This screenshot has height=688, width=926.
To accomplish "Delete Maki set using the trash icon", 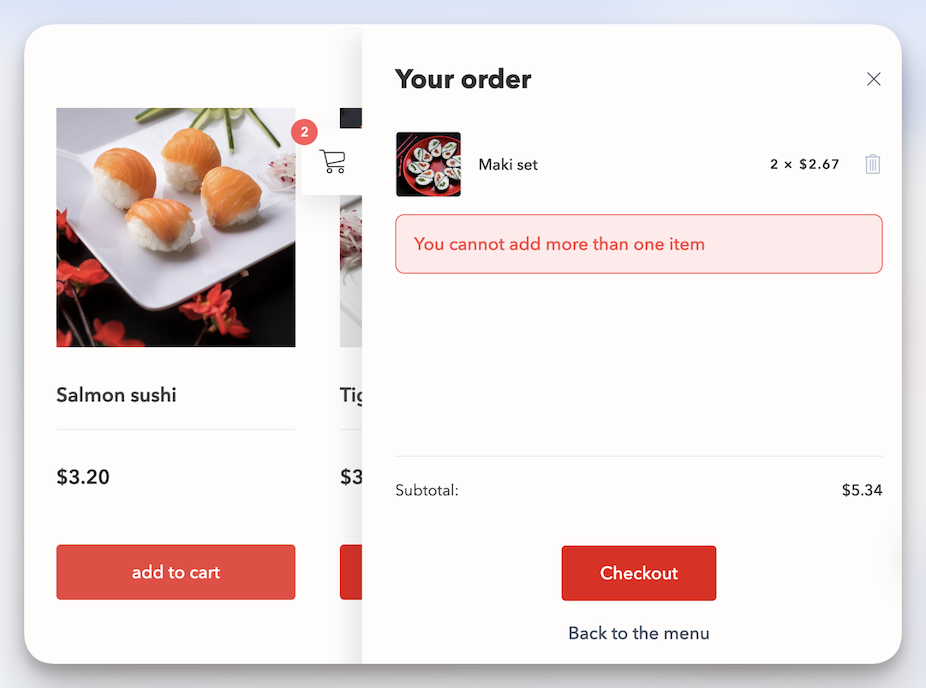I will tap(872, 164).
